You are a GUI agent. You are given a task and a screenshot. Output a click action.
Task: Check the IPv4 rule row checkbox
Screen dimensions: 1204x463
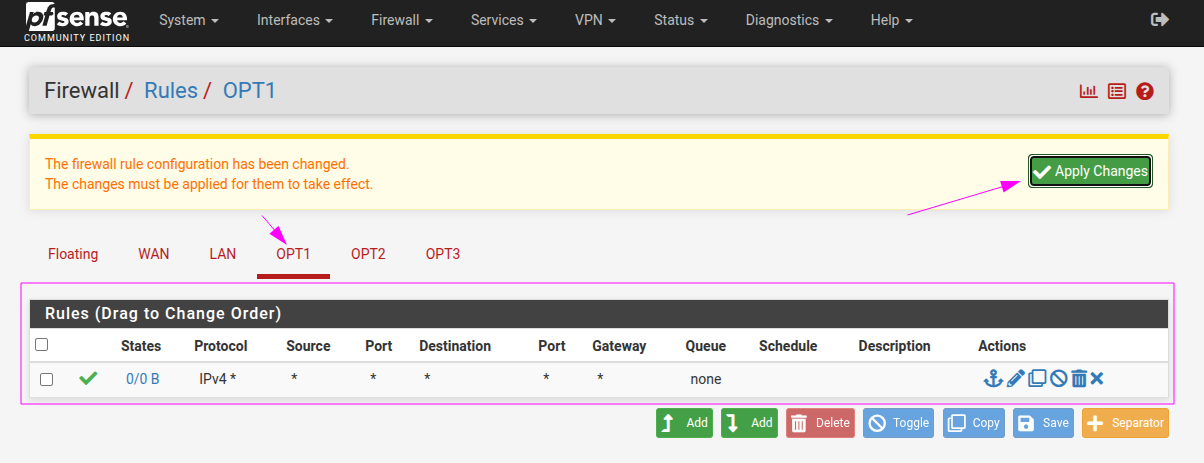point(46,379)
